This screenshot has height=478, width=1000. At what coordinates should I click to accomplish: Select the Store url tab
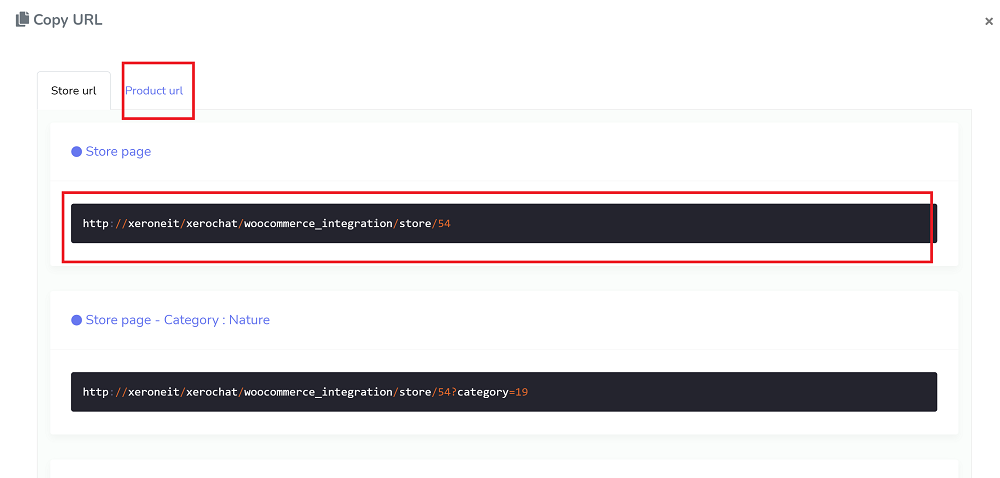click(x=73, y=91)
